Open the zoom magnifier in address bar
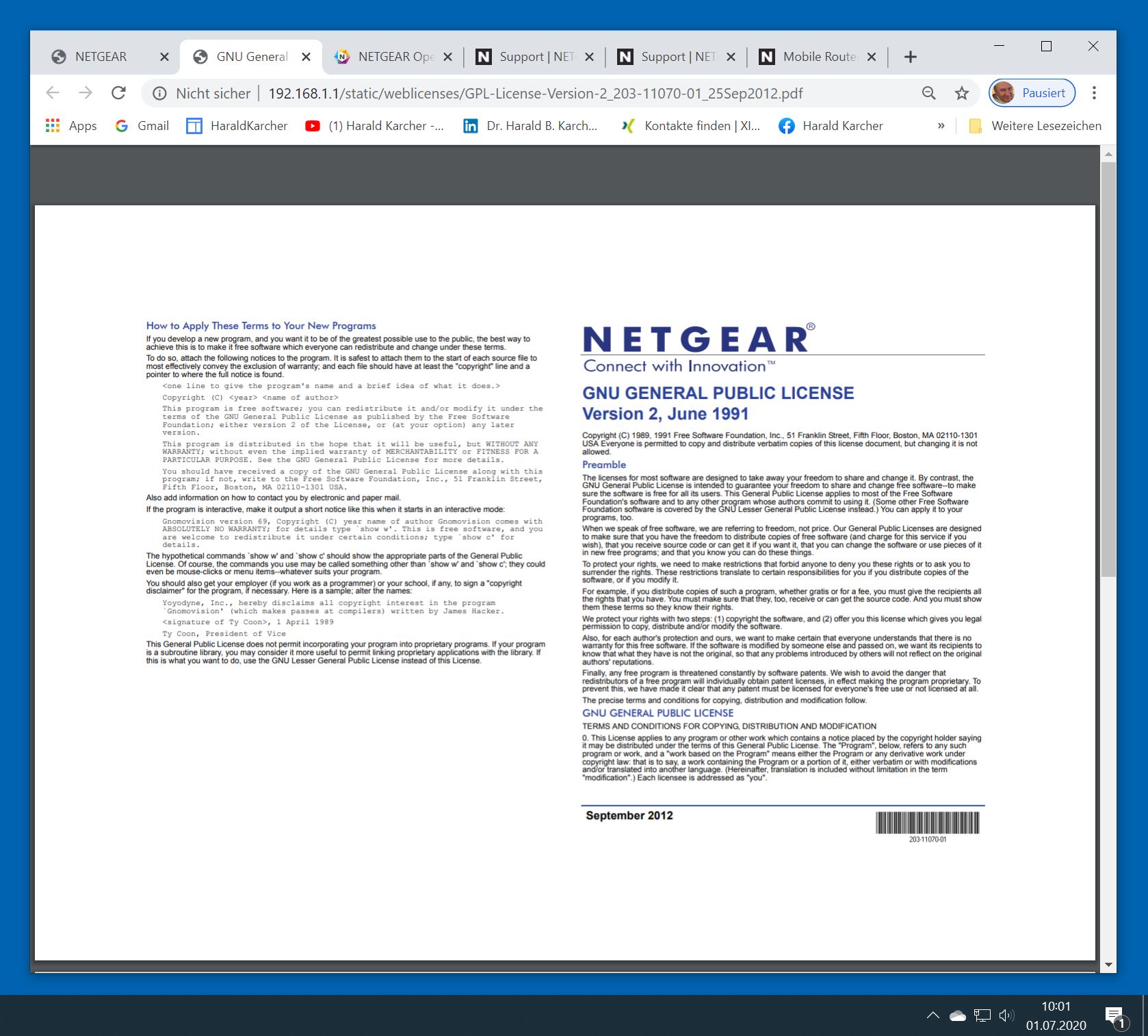 [x=928, y=94]
